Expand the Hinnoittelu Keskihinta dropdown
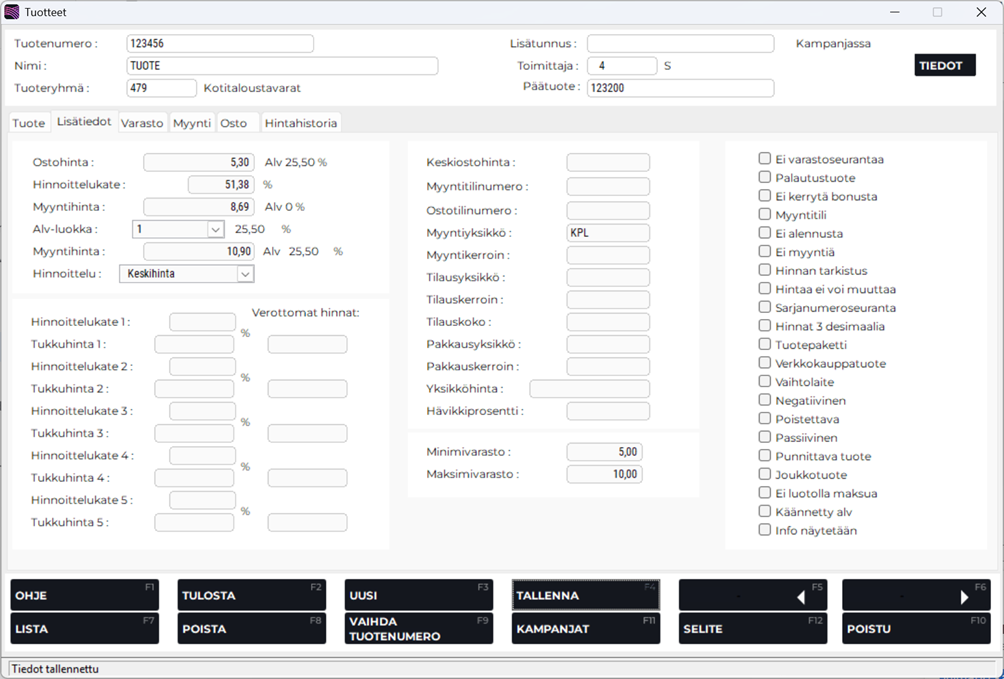Screen dimensions: 1004x679 click(245, 274)
